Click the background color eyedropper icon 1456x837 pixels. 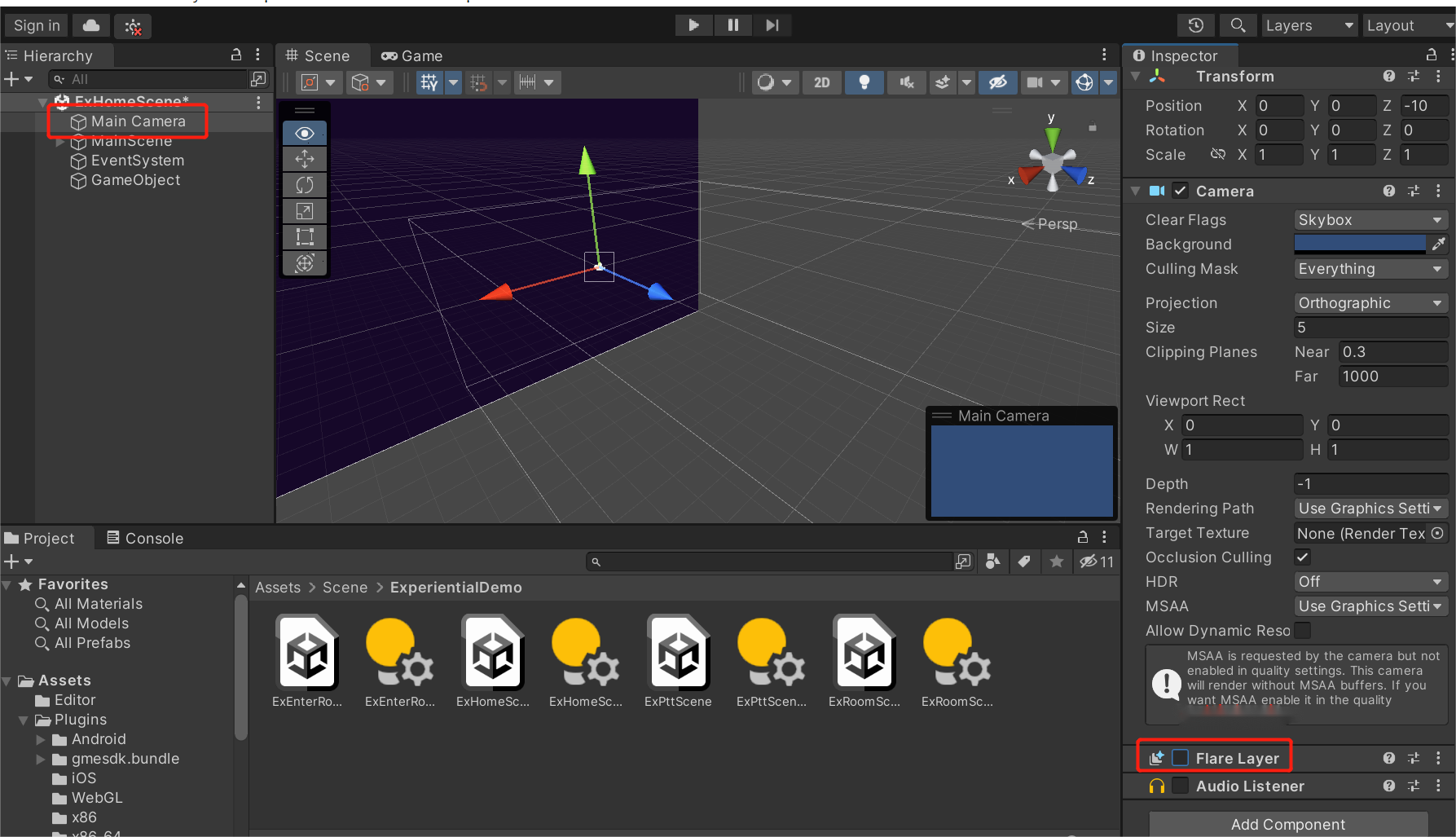tap(1438, 244)
